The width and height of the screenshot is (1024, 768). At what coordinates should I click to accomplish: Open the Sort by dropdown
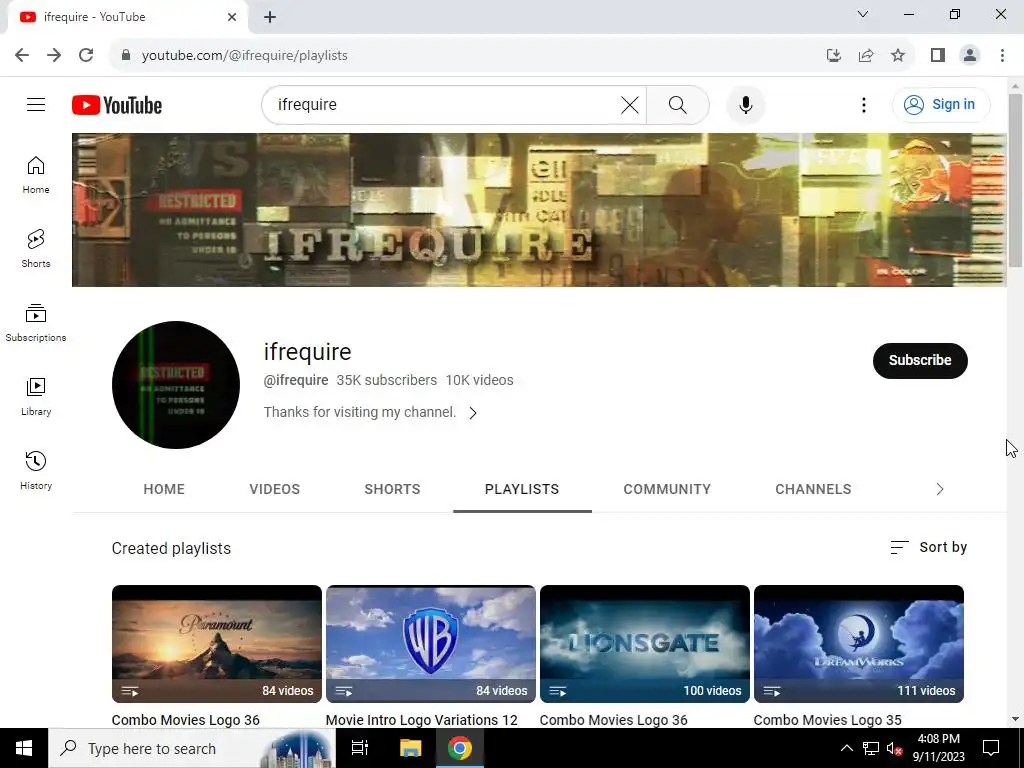[929, 547]
